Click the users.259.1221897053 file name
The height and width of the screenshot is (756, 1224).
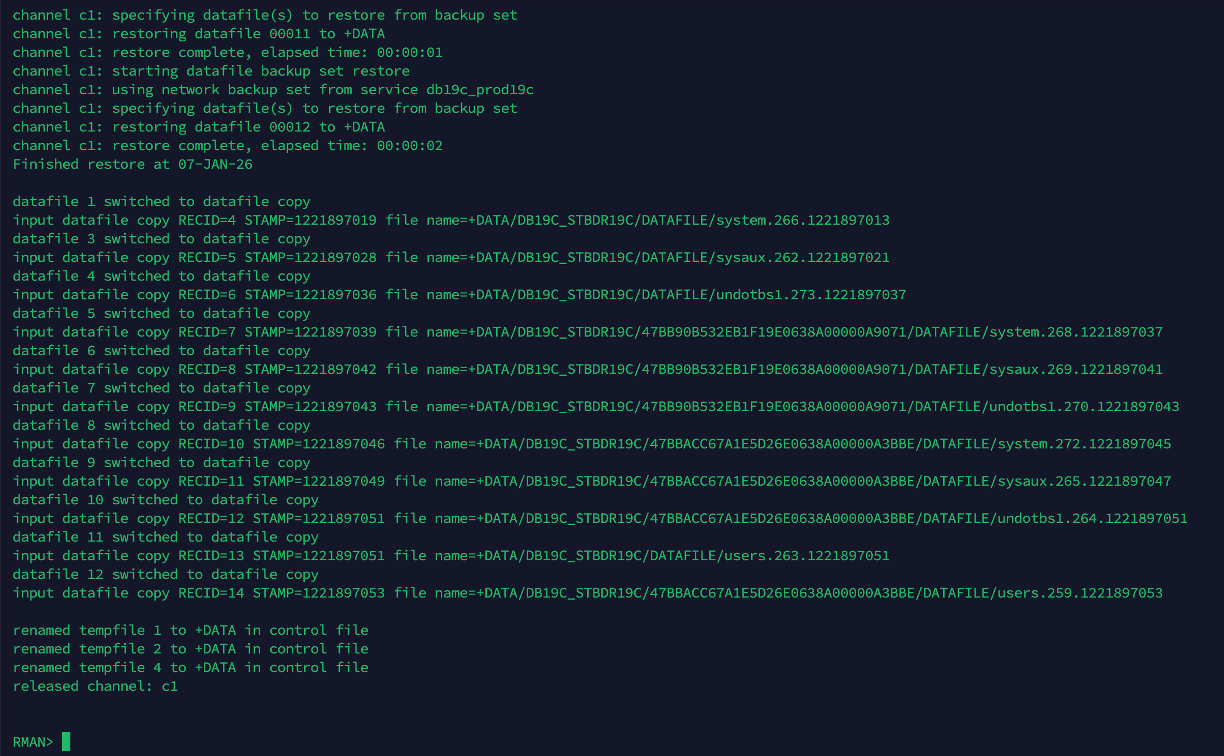pyautogui.click(x=1080, y=593)
